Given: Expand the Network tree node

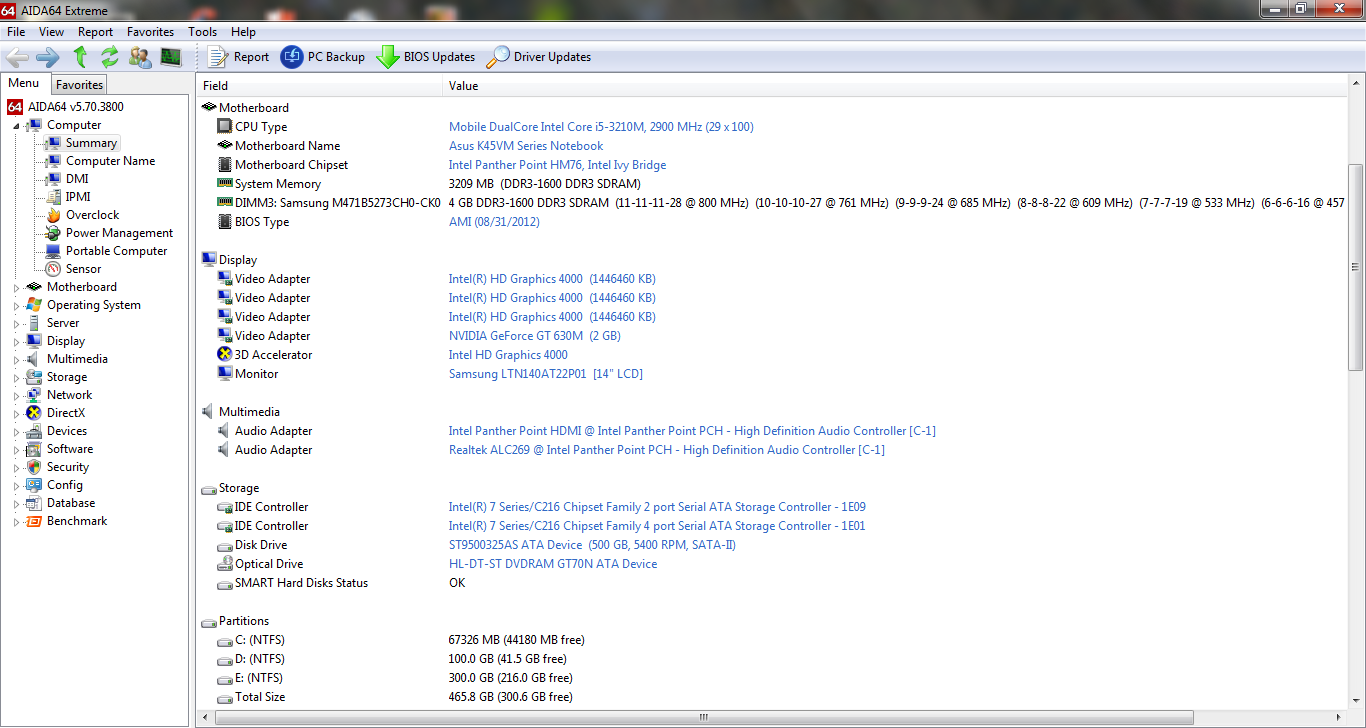Looking at the screenshot, I should pyautogui.click(x=16, y=396).
